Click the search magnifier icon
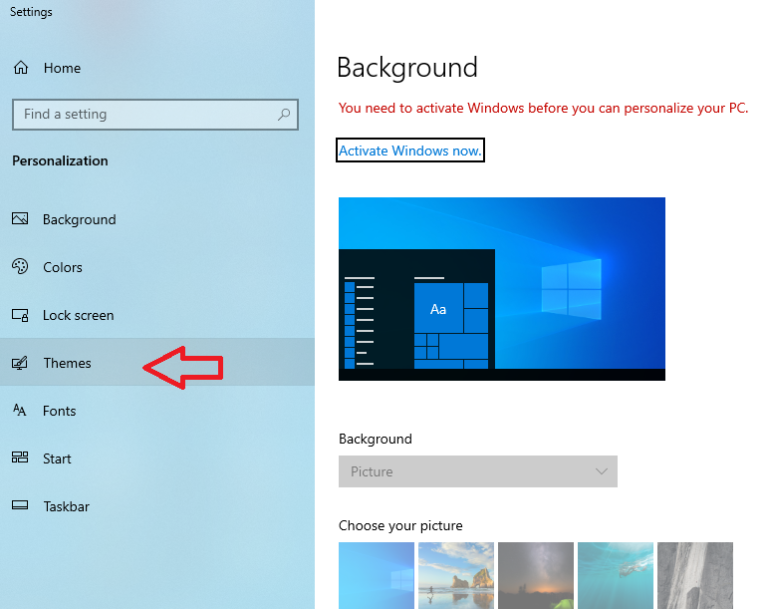This screenshot has width=768, height=609. point(284,115)
